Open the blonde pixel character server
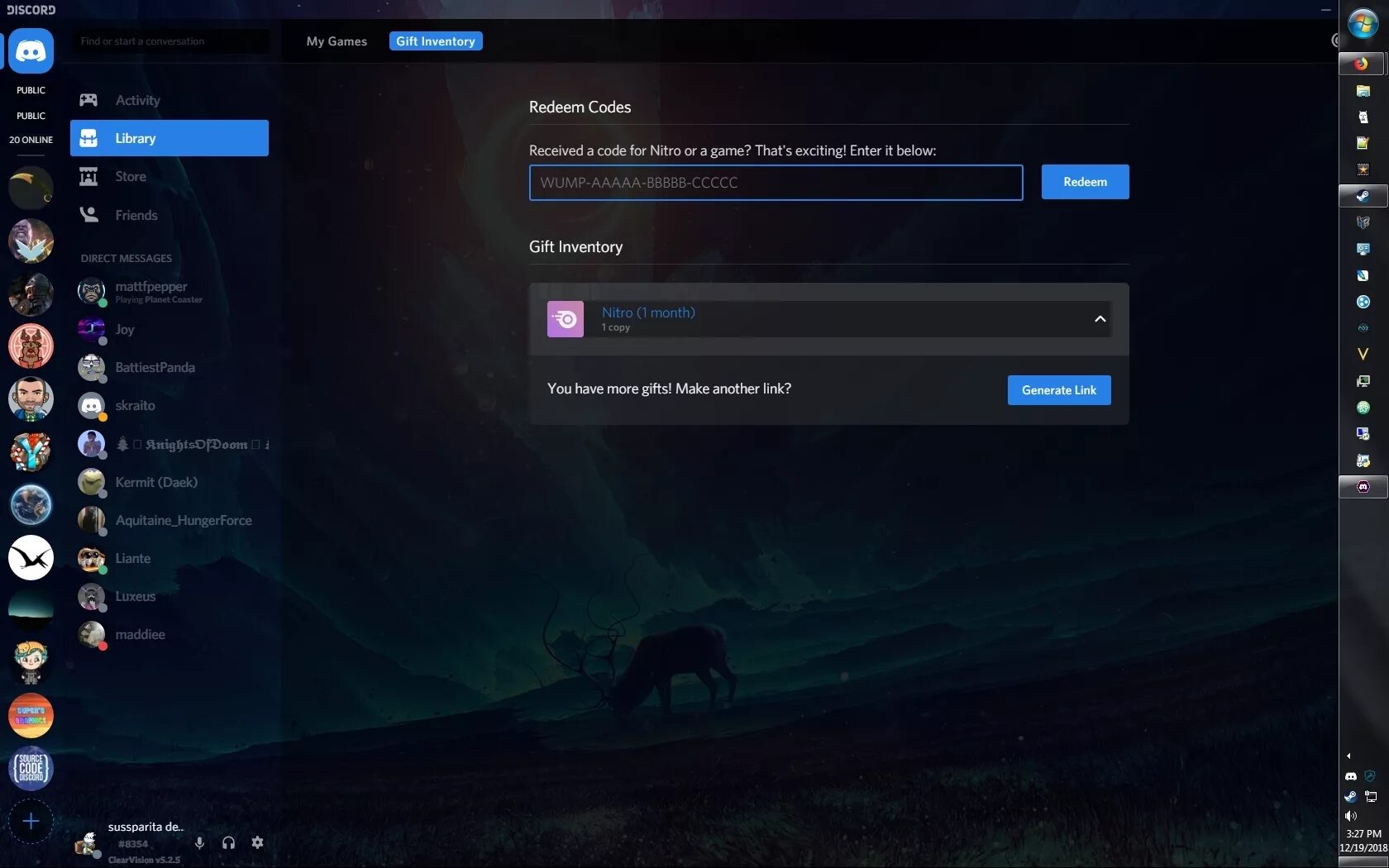This screenshot has height=868, width=1389. [31, 662]
